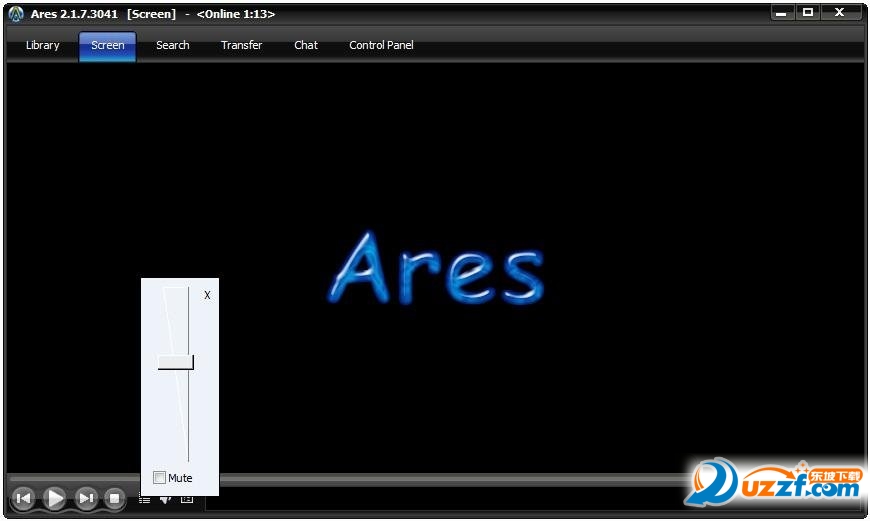Screen dimensions: 870x521
Task: Open the Library tab
Action: click(43, 45)
